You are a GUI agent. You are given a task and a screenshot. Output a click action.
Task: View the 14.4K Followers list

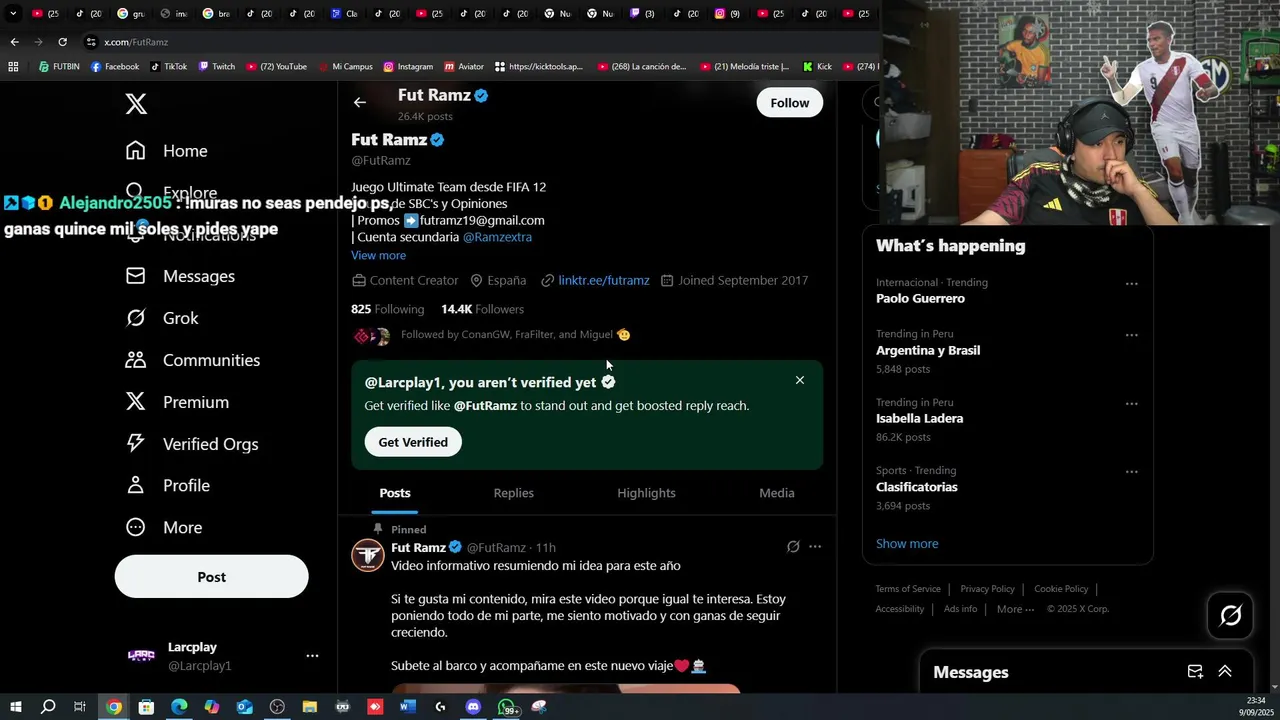click(x=482, y=310)
